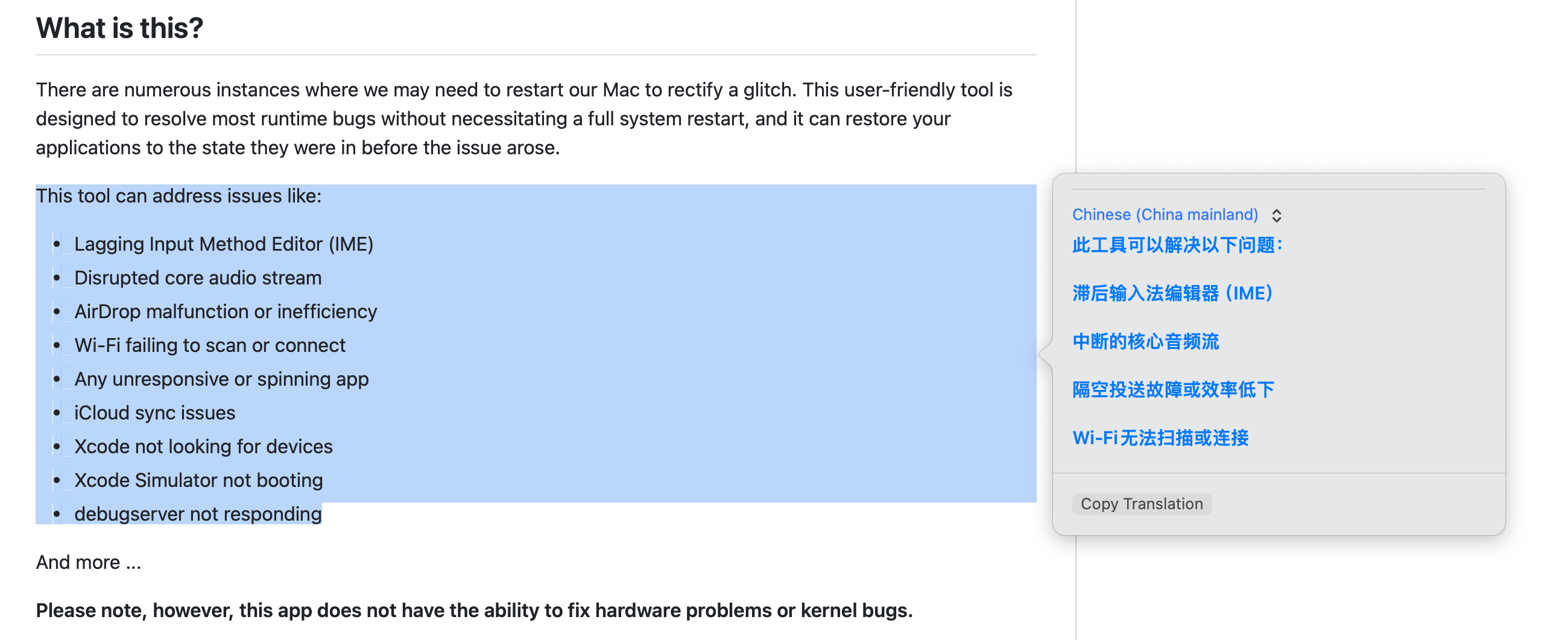Click the "Xcode Simulator not booting" item

click(198, 480)
